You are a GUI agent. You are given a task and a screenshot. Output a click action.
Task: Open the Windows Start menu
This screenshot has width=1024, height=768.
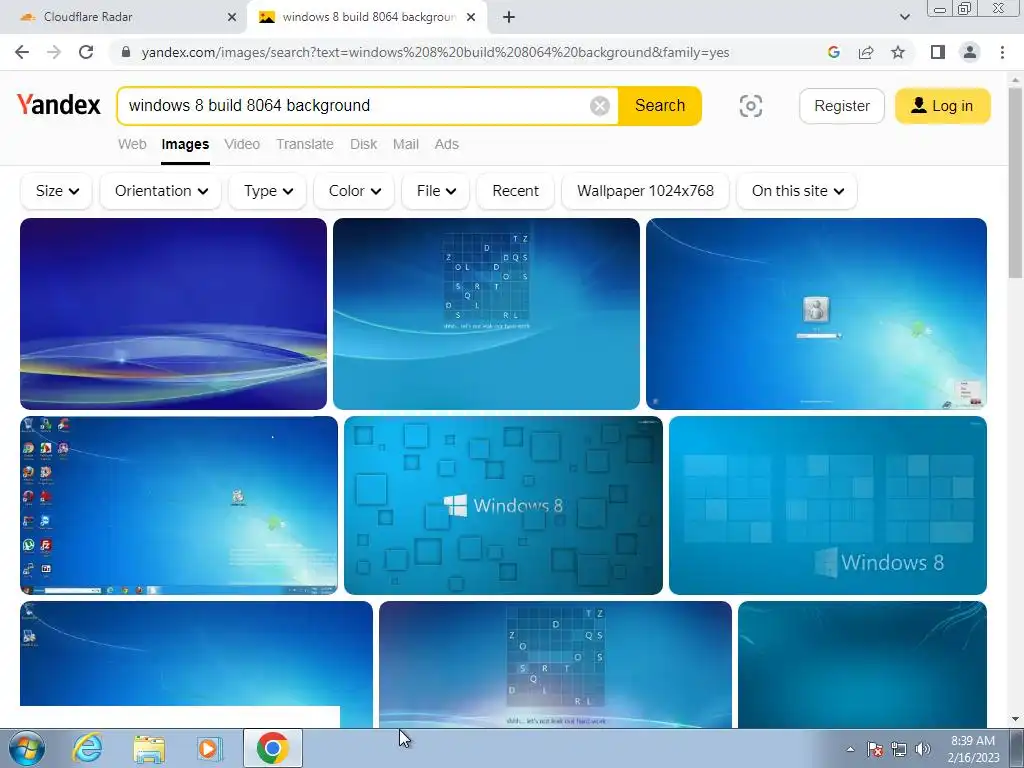click(x=26, y=748)
